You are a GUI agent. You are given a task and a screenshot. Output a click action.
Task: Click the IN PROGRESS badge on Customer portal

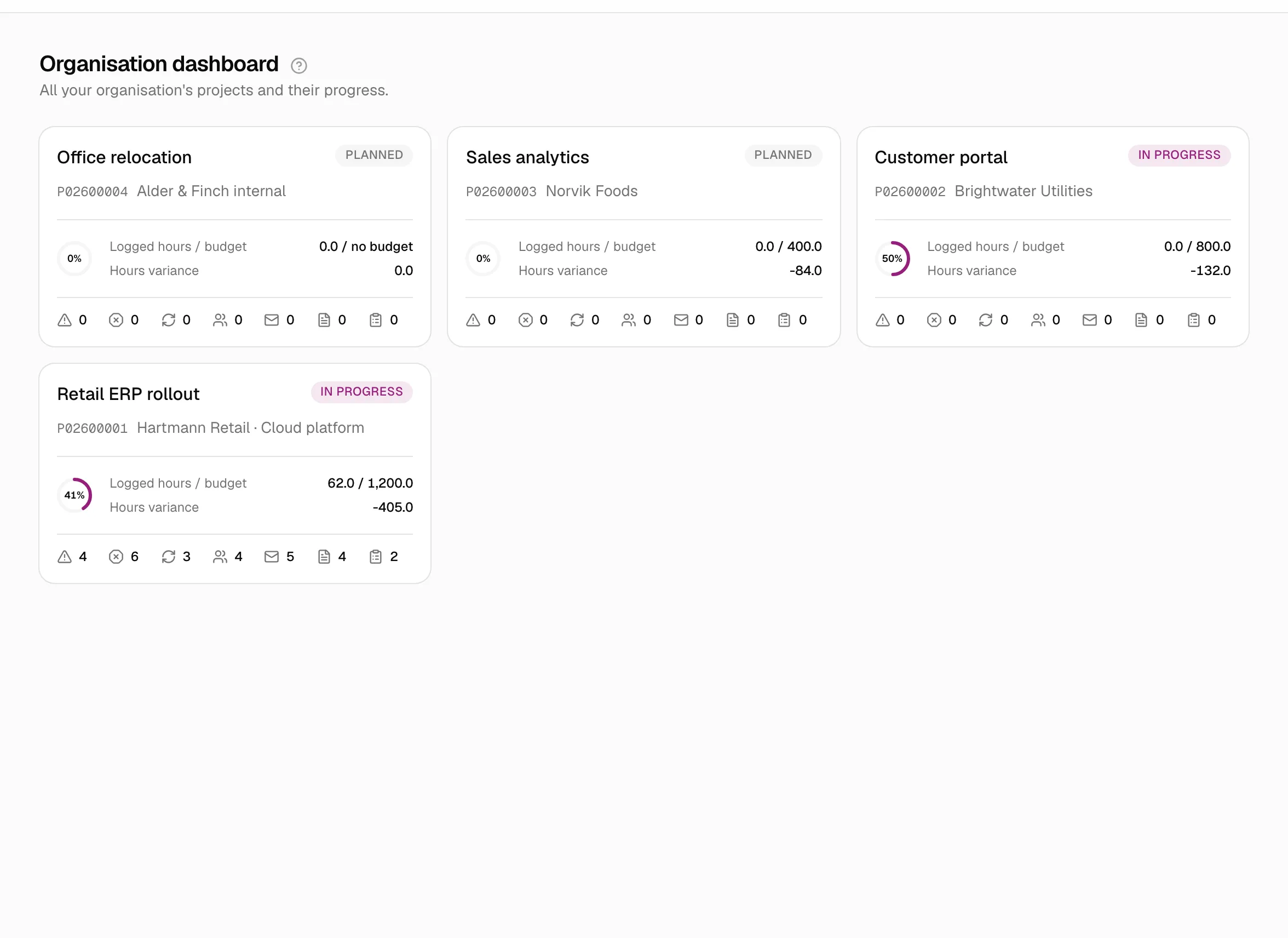[1179, 155]
